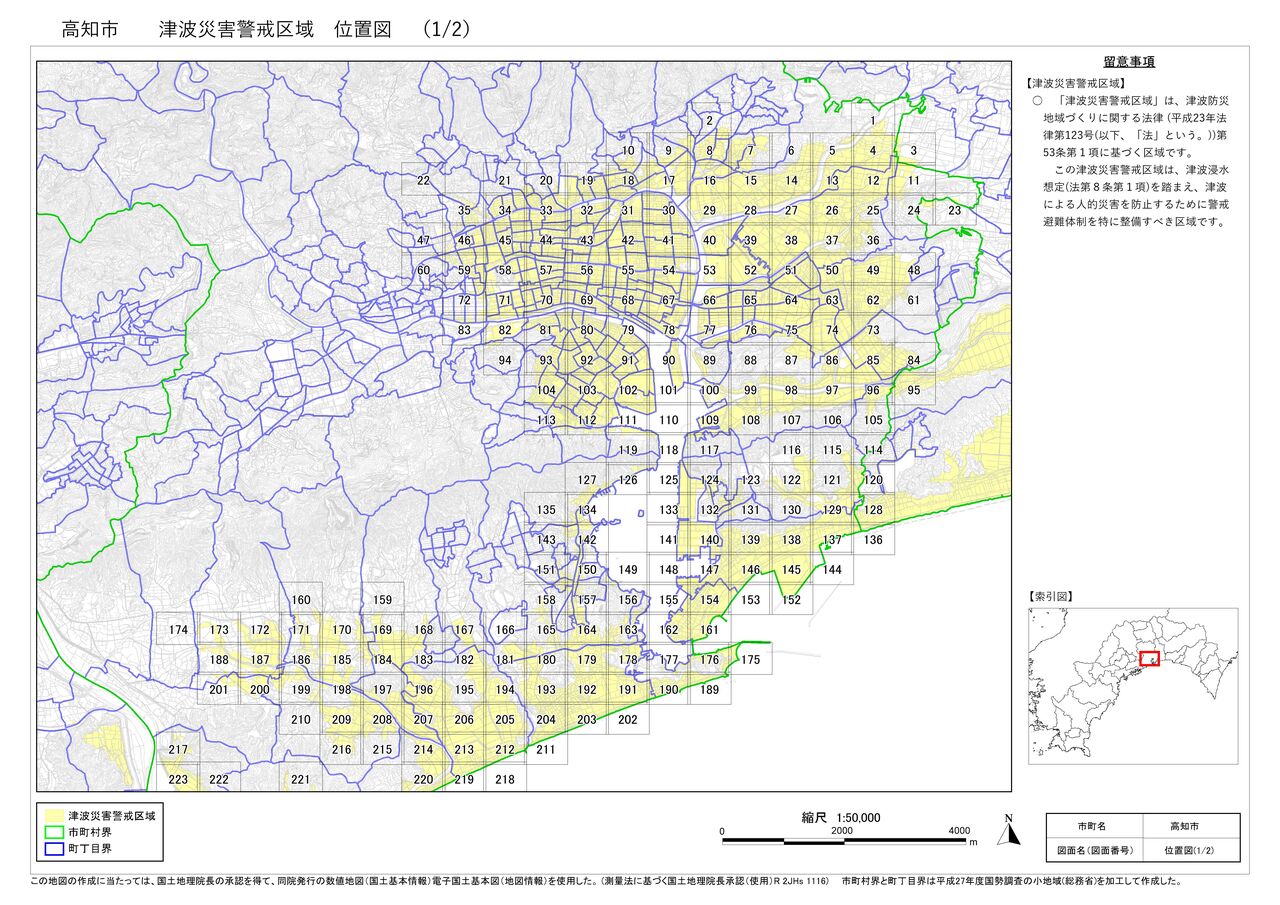Click the 位置図(1/2) table cell
Image resolution: width=1280 pixels, height=905 pixels.
1191,850
